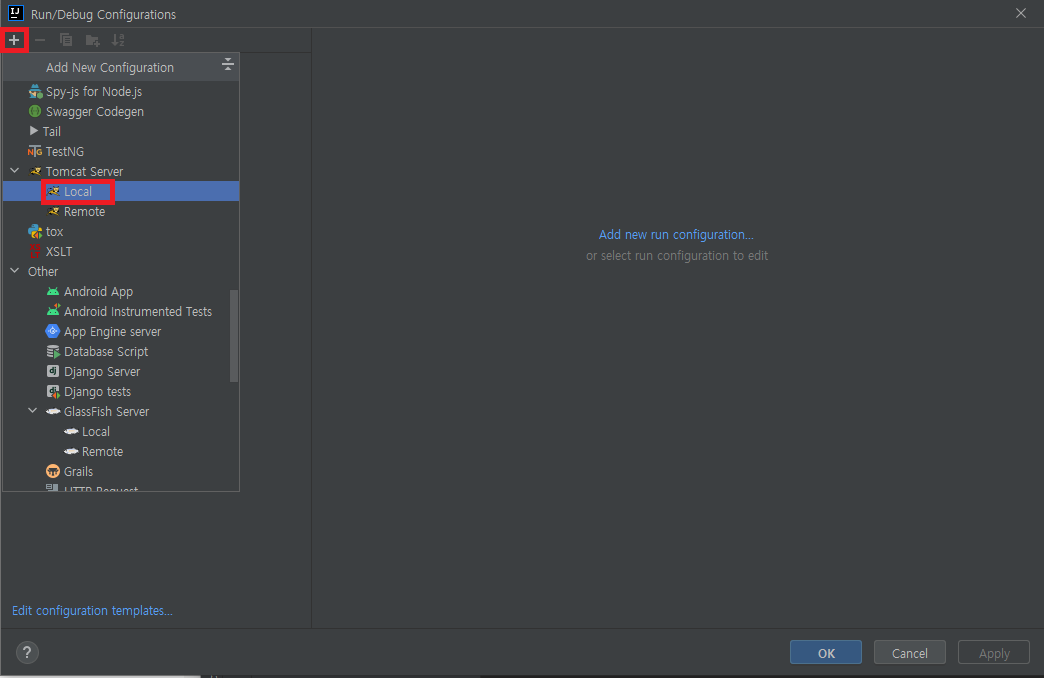1044x678 pixels.
Task: Click the tox python icon
Action: point(35,231)
